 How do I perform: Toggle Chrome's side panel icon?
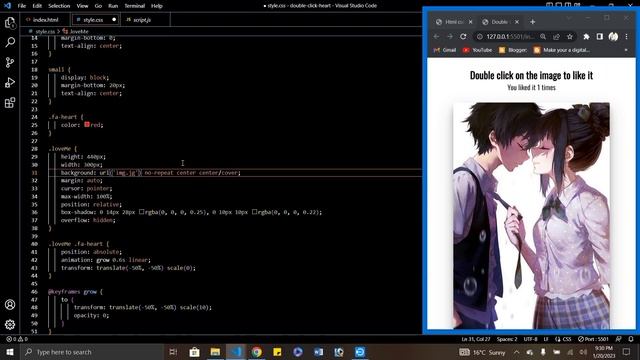pos(600,37)
